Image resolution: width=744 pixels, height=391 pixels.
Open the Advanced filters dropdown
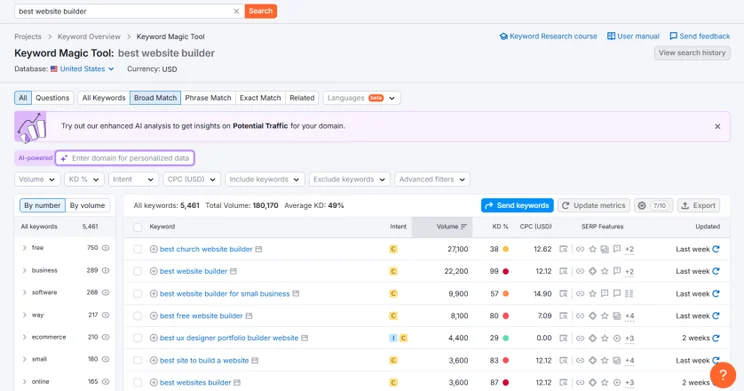pos(432,179)
